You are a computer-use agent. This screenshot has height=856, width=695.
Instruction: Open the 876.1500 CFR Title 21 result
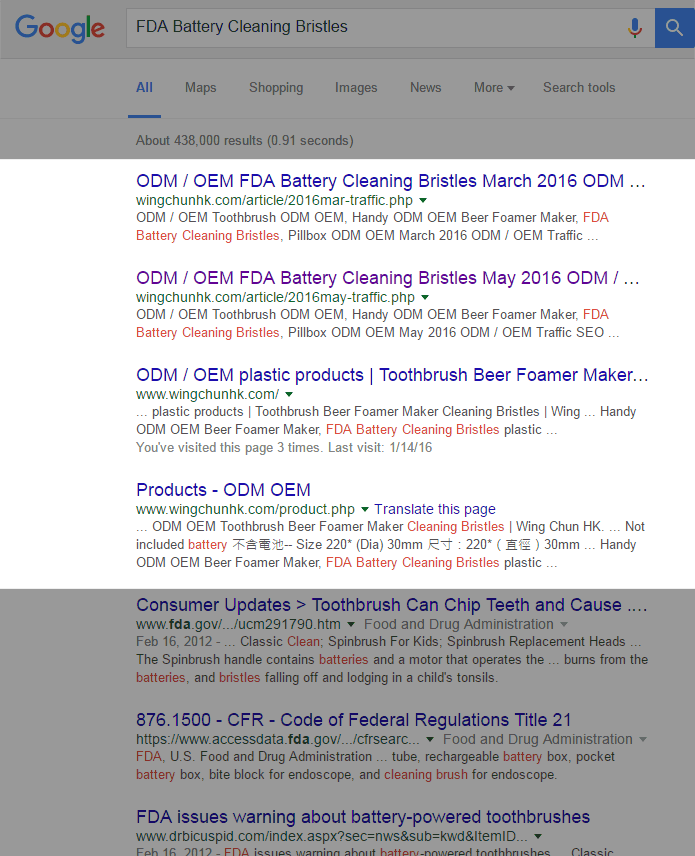click(x=354, y=720)
